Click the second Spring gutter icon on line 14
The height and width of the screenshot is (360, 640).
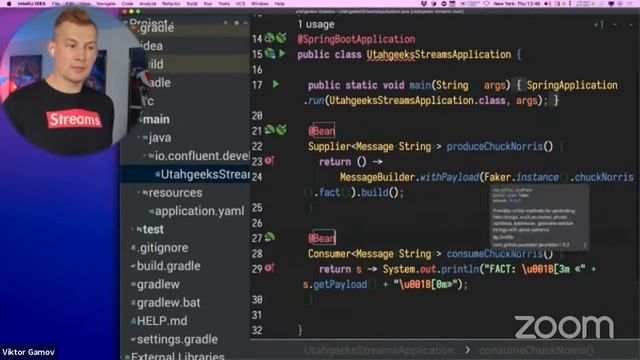click(281, 38)
